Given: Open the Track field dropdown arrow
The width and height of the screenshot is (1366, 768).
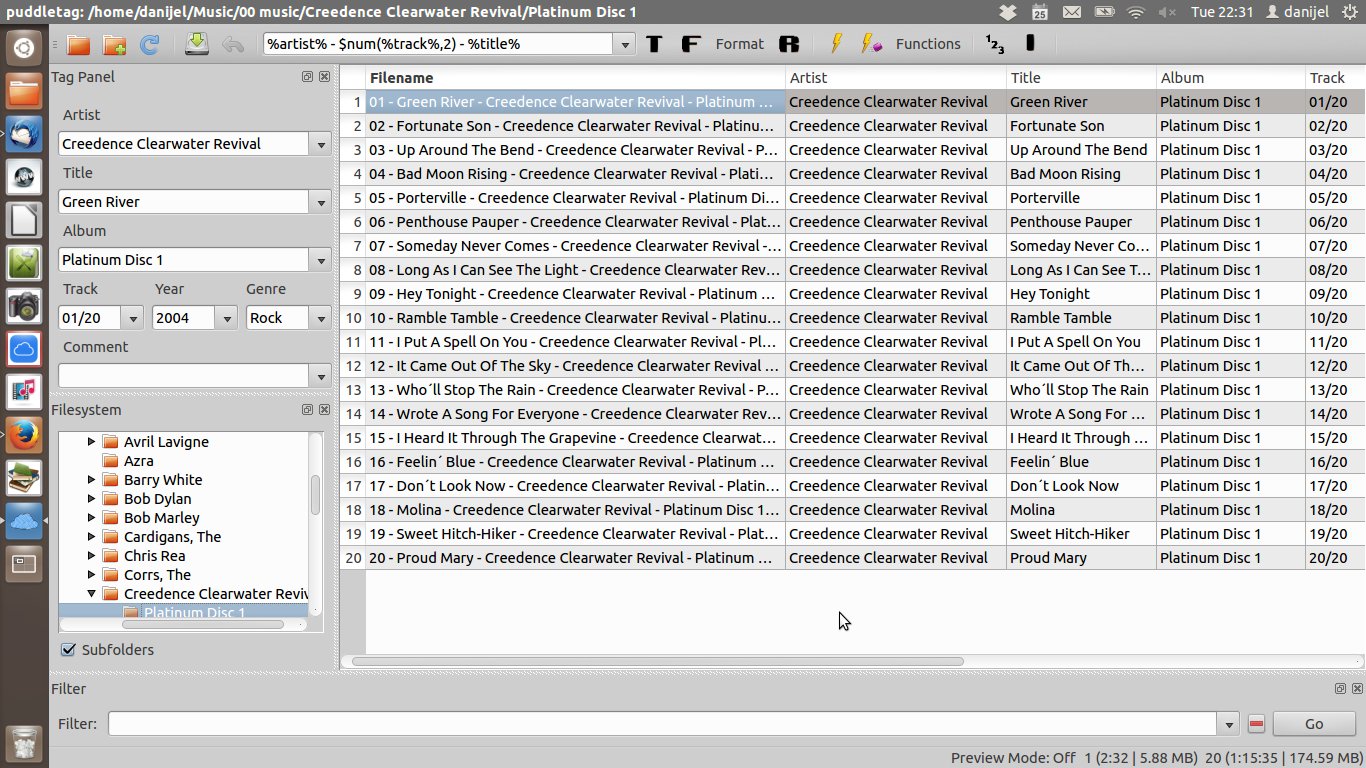Looking at the screenshot, I should 134,318.
